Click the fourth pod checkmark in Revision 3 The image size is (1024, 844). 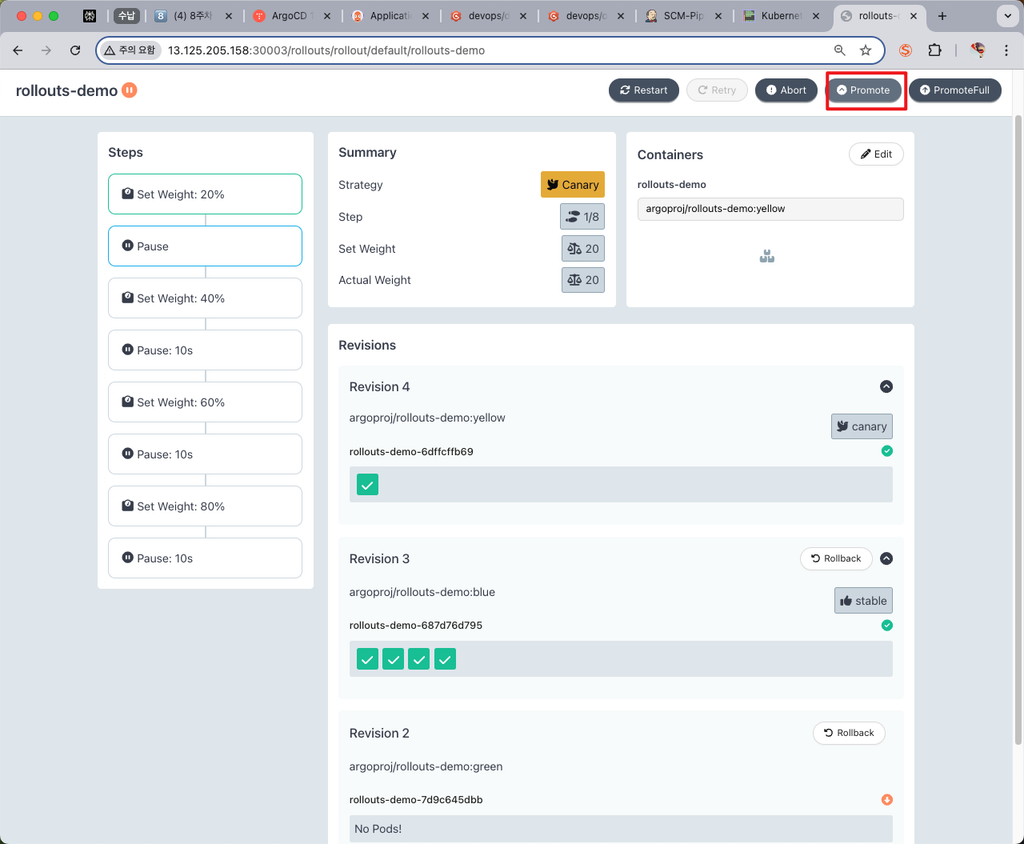tap(445, 659)
